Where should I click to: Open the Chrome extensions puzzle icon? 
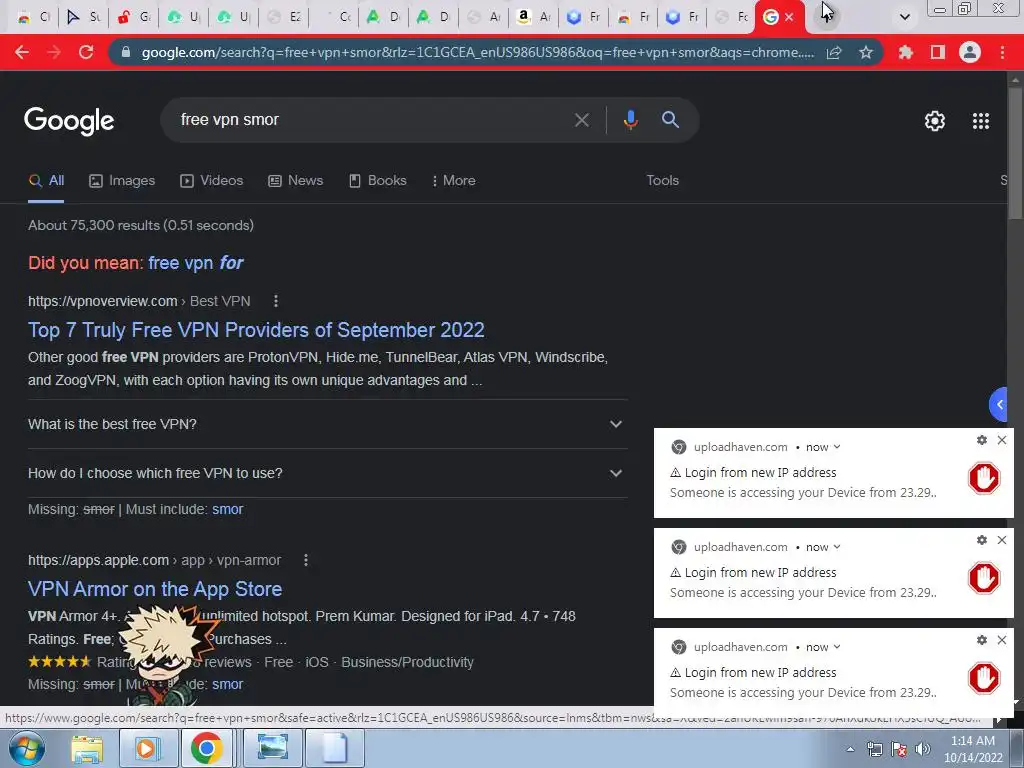[905, 52]
